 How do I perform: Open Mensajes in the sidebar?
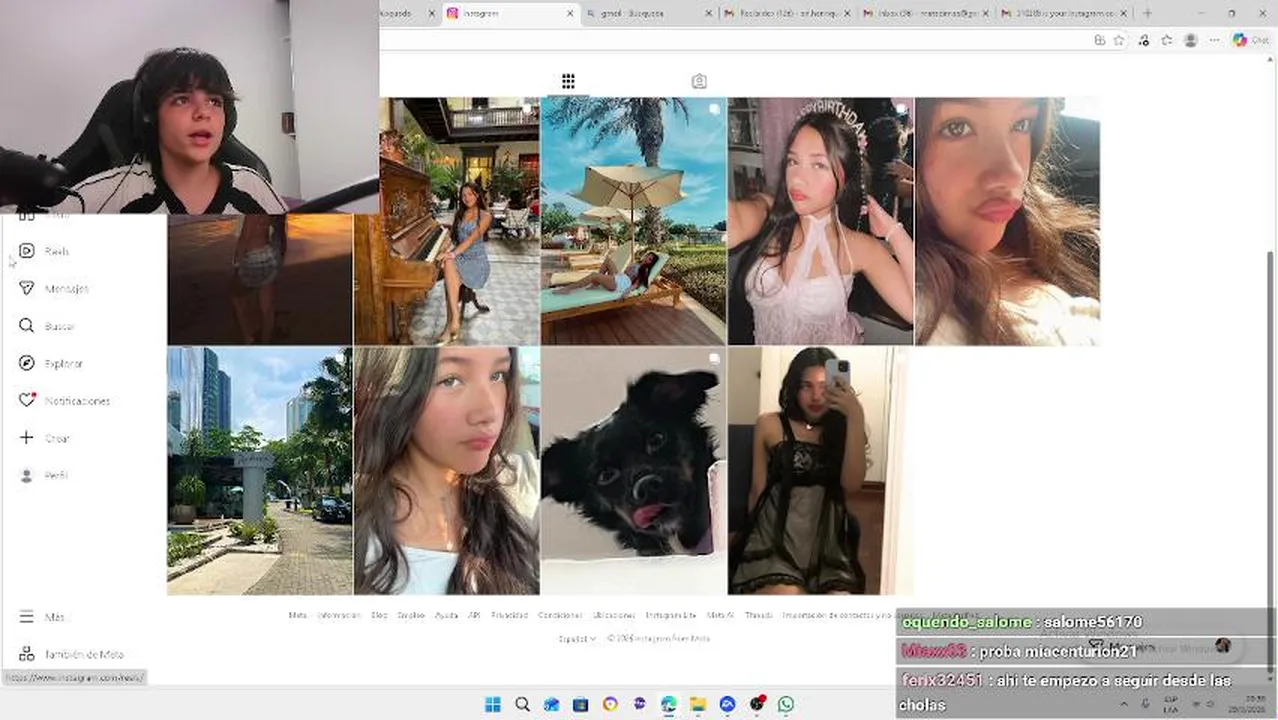54,288
